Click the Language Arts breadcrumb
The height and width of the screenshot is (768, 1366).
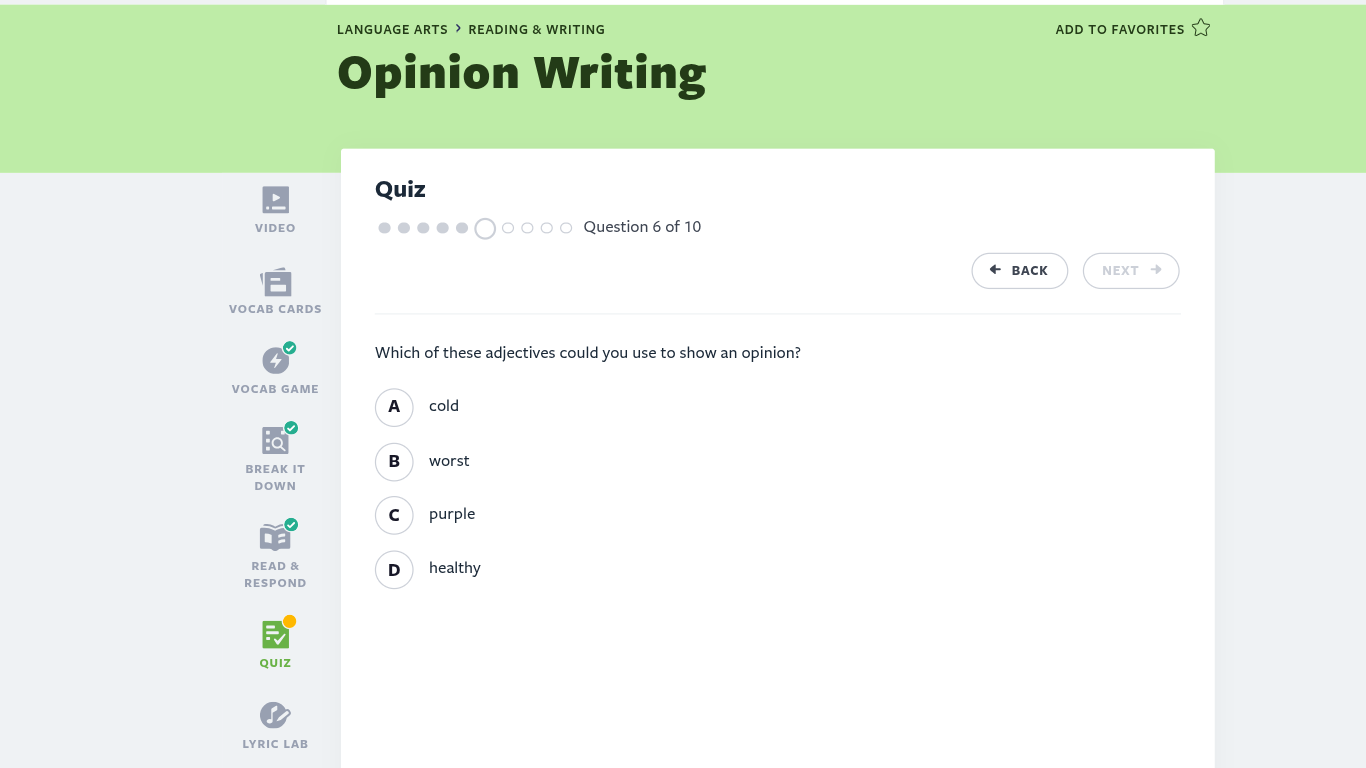(x=392, y=30)
